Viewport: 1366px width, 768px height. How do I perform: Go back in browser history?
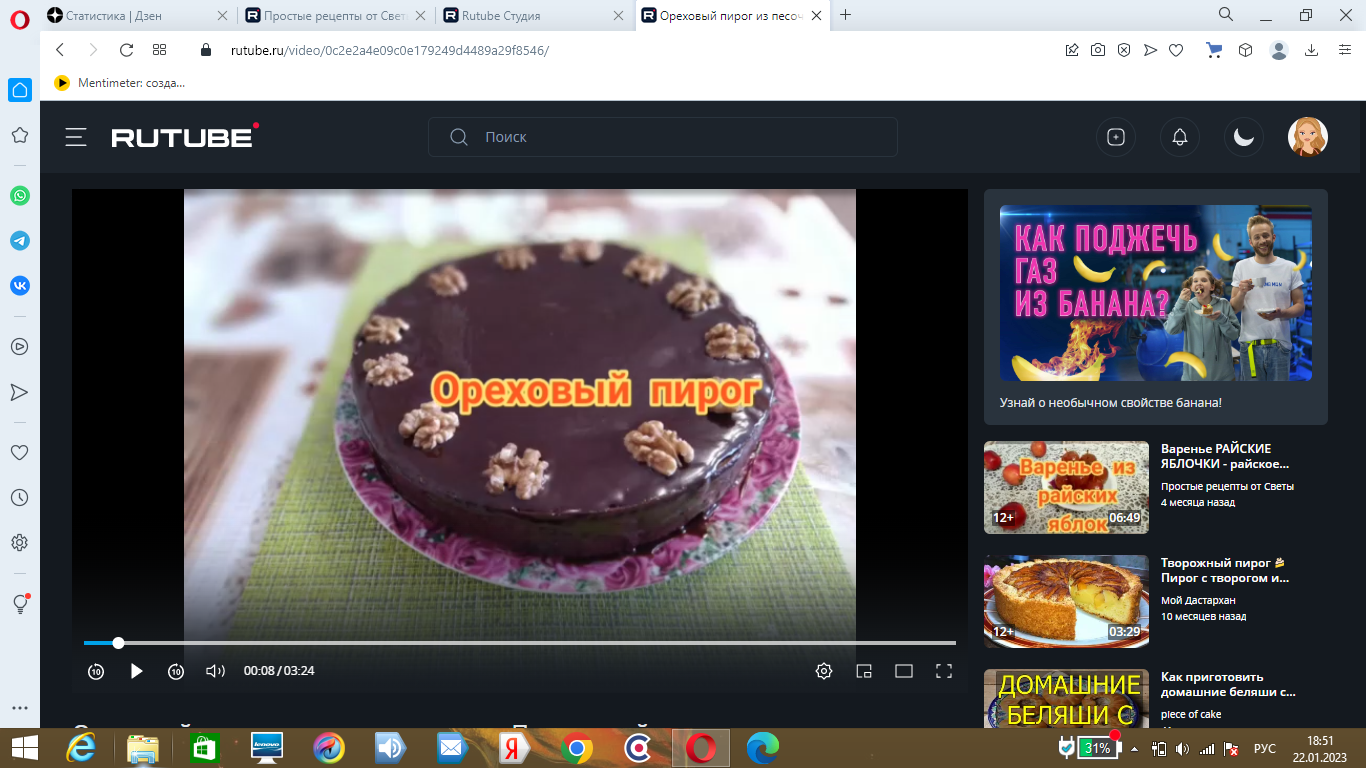tap(60, 50)
